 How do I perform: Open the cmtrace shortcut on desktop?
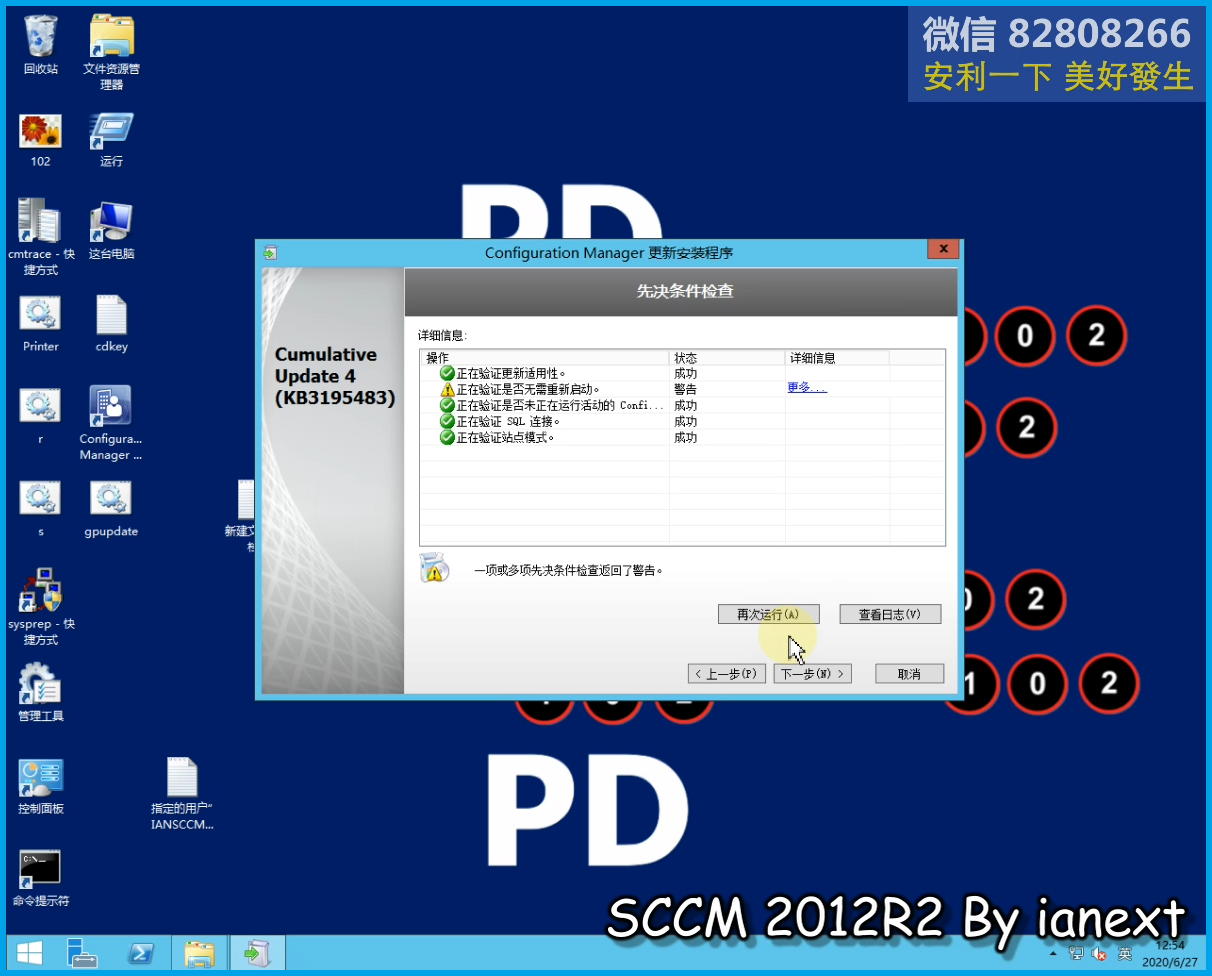point(41,237)
